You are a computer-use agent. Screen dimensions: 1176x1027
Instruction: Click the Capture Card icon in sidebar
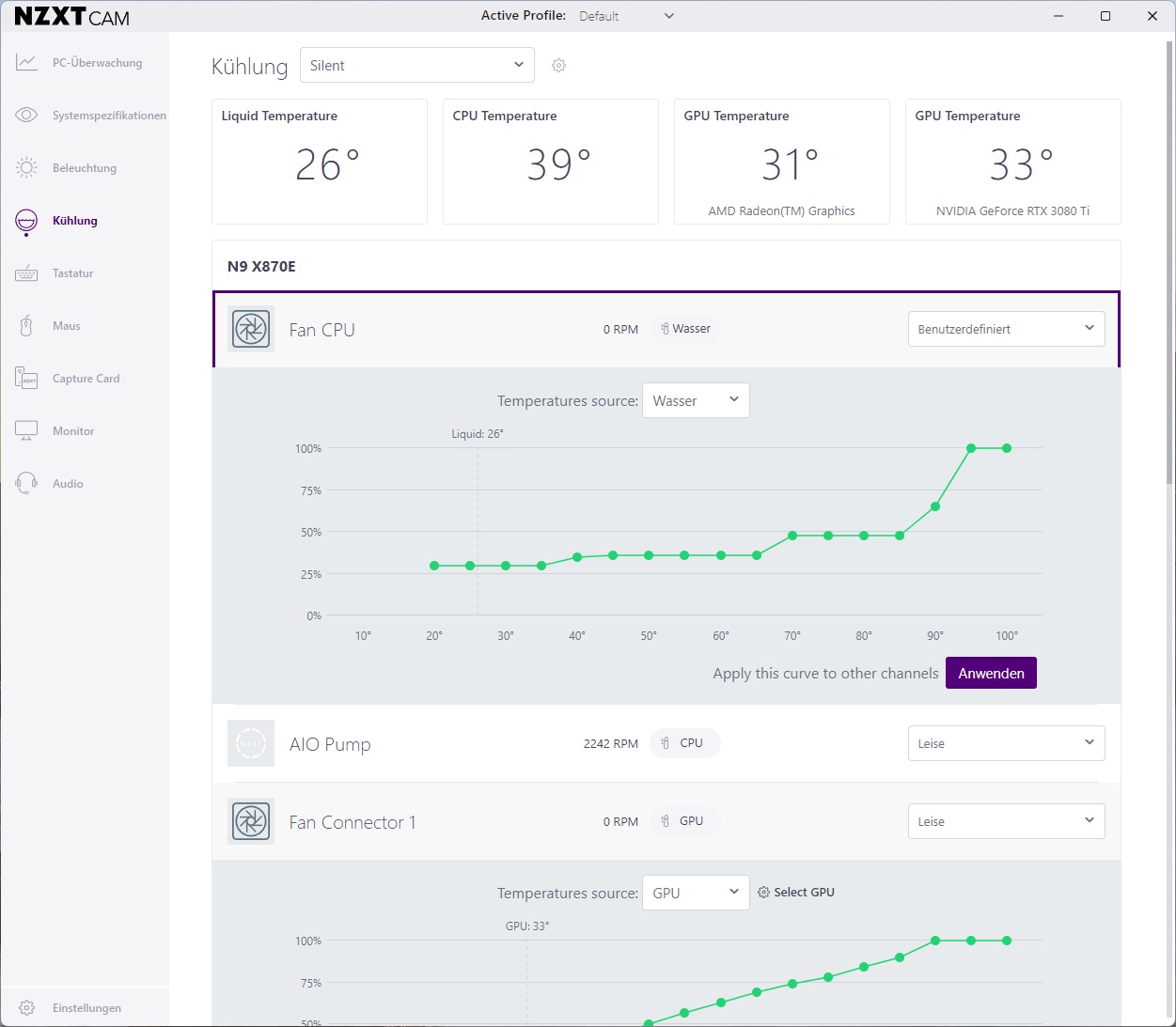(x=26, y=379)
